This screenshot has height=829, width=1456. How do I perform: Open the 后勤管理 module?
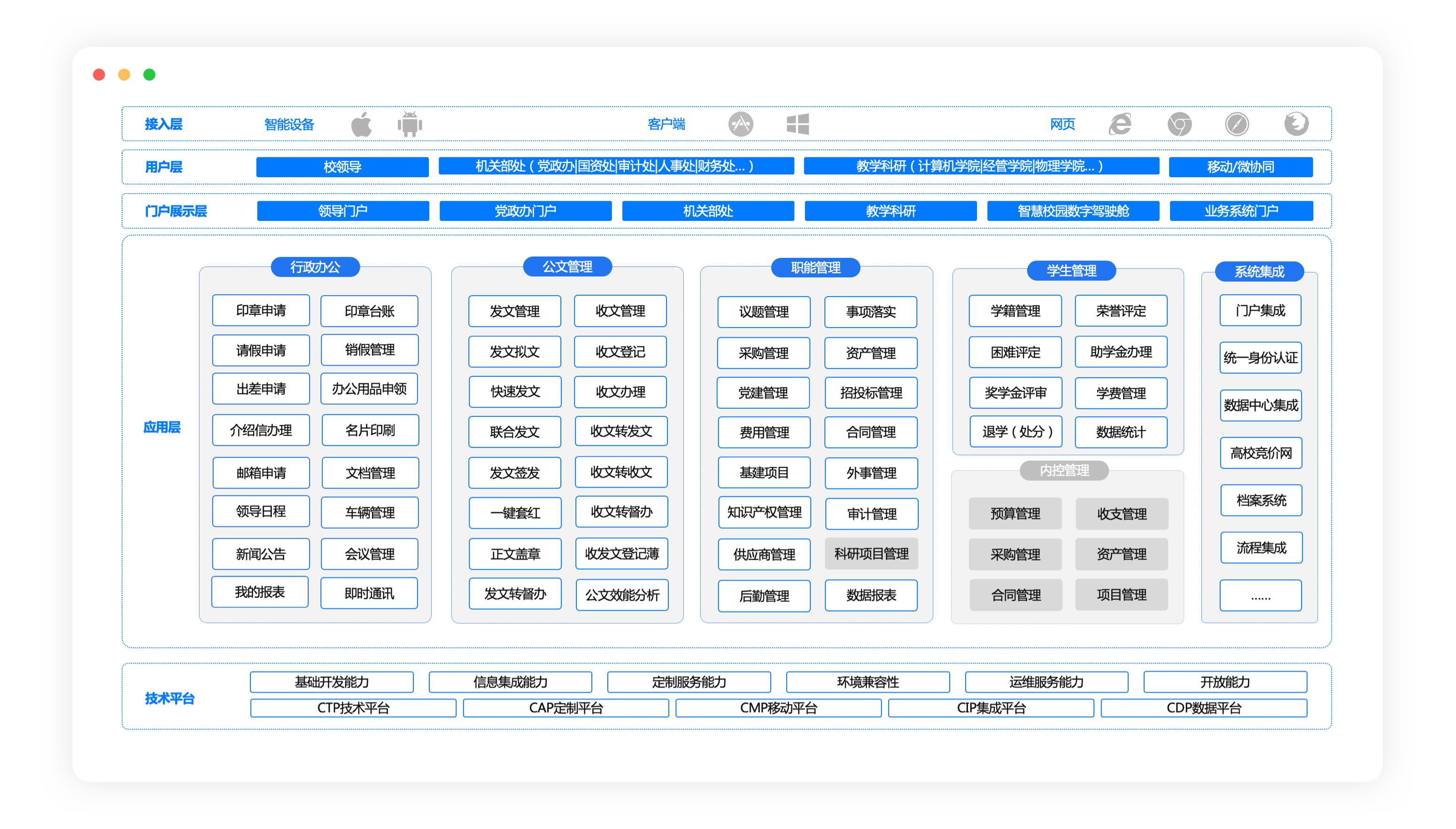[x=764, y=596]
